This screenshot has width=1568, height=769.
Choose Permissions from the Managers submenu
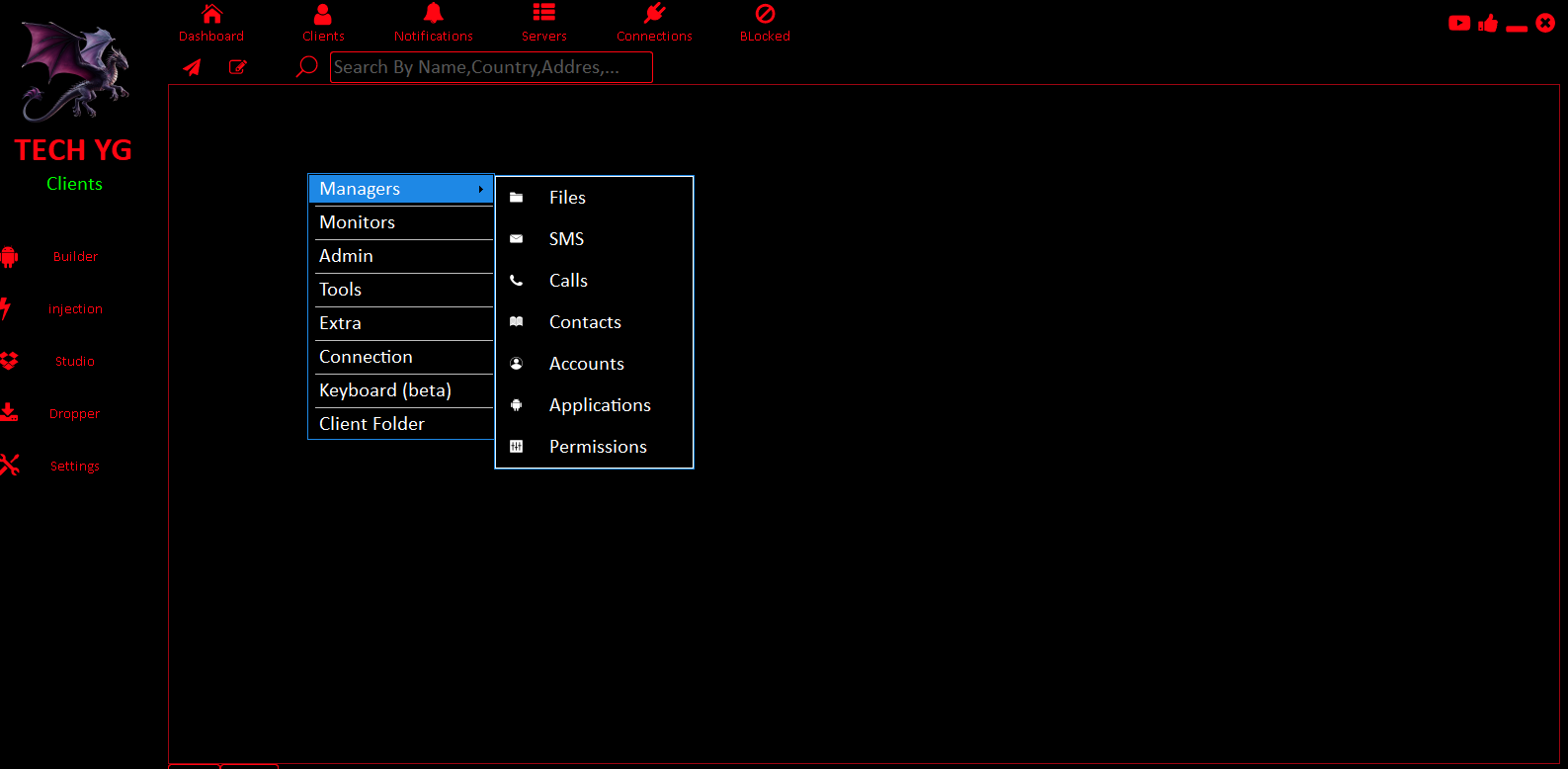[597, 447]
